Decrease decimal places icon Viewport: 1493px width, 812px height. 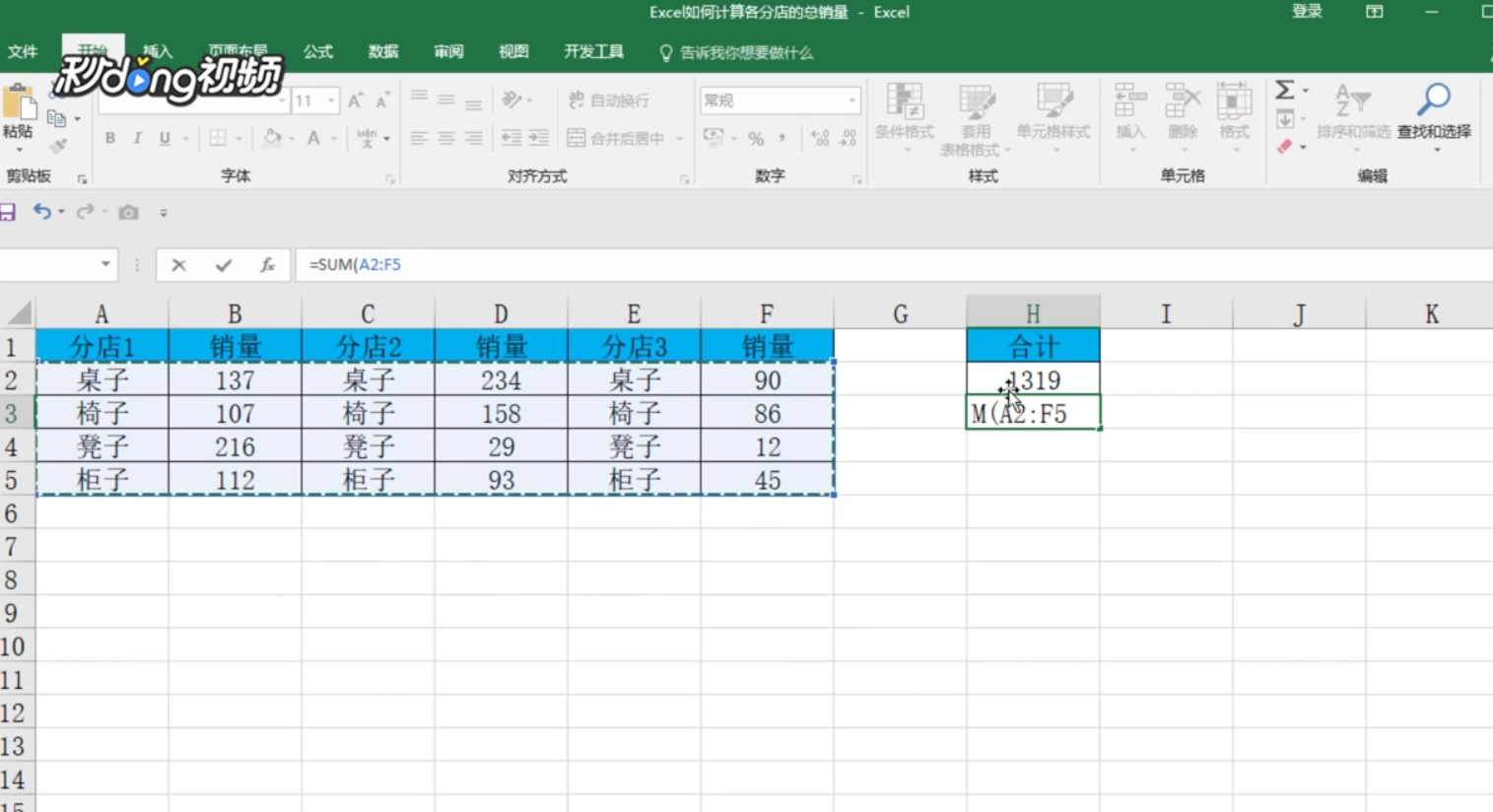[x=848, y=139]
